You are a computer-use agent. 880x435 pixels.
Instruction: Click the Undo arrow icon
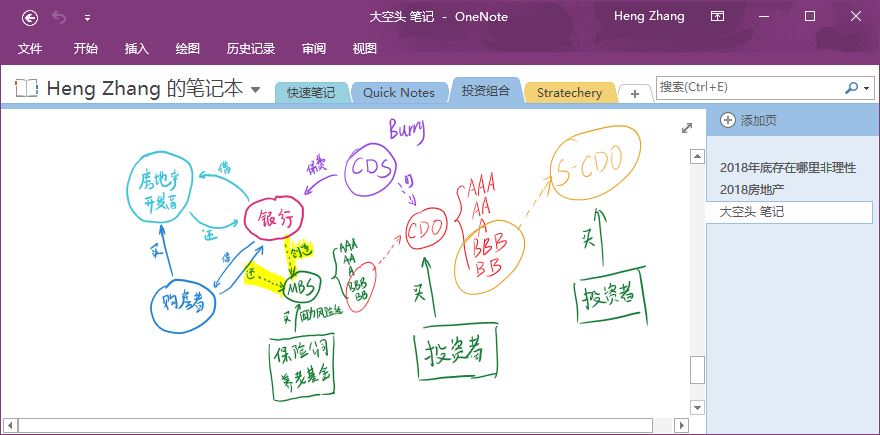coord(60,17)
